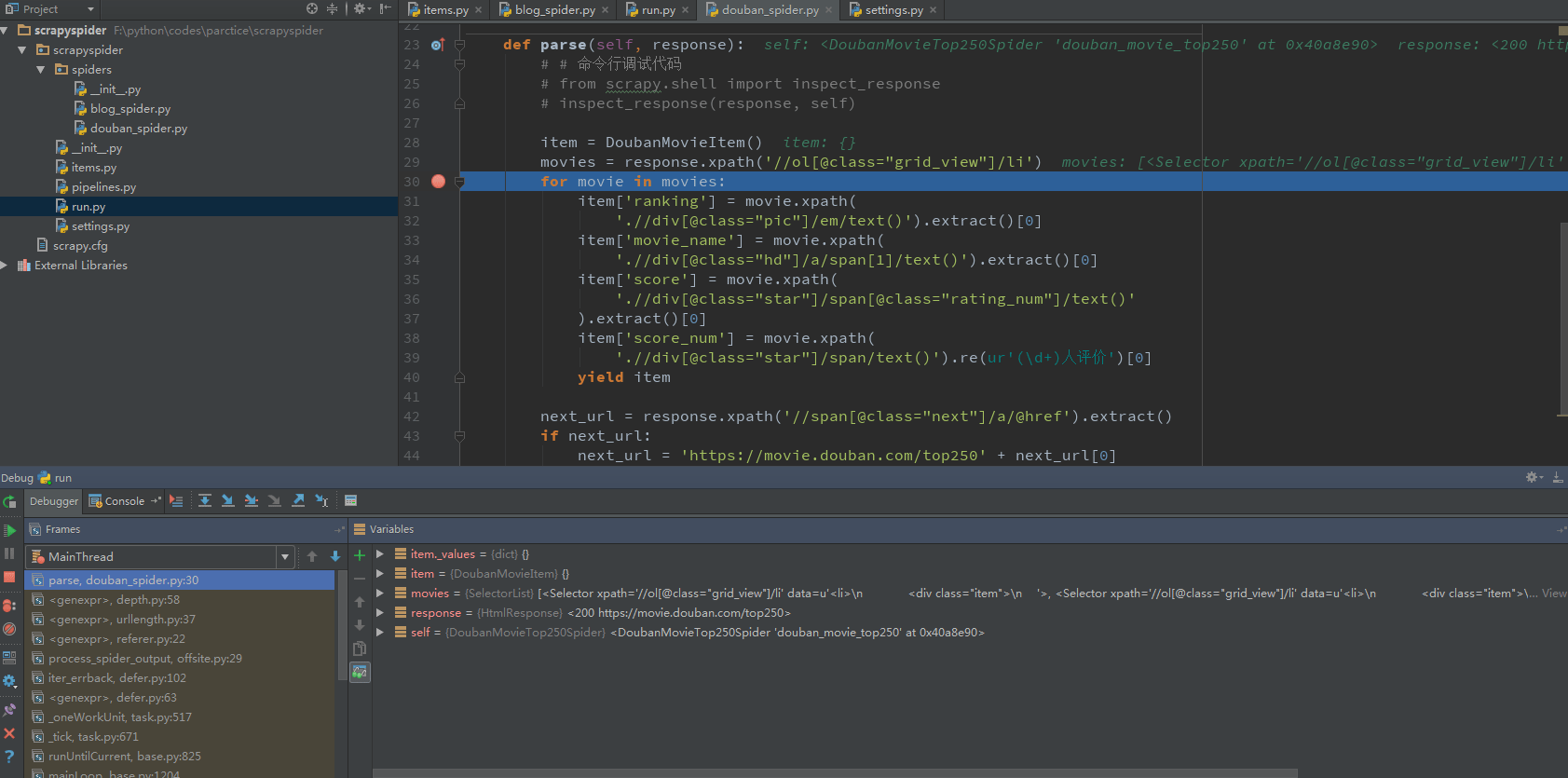The image size is (1568, 778).
Task: Click the View link for movies value
Action: 1553,594
